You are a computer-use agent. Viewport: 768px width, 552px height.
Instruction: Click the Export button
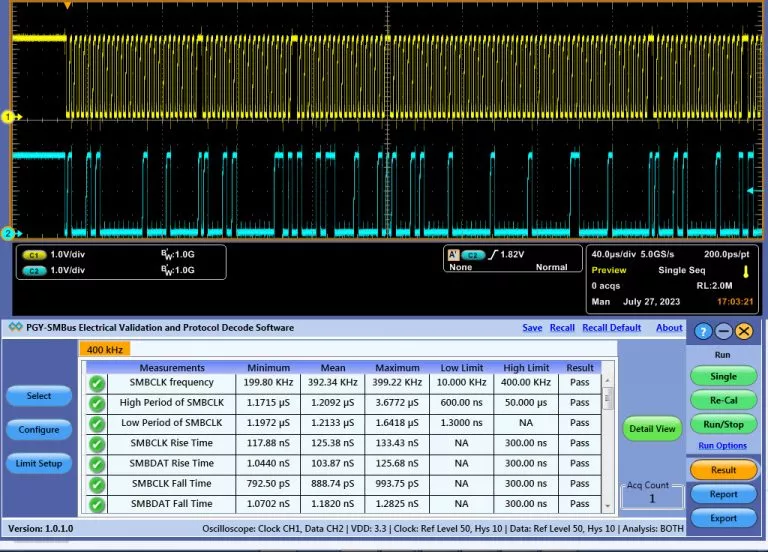click(723, 518)
